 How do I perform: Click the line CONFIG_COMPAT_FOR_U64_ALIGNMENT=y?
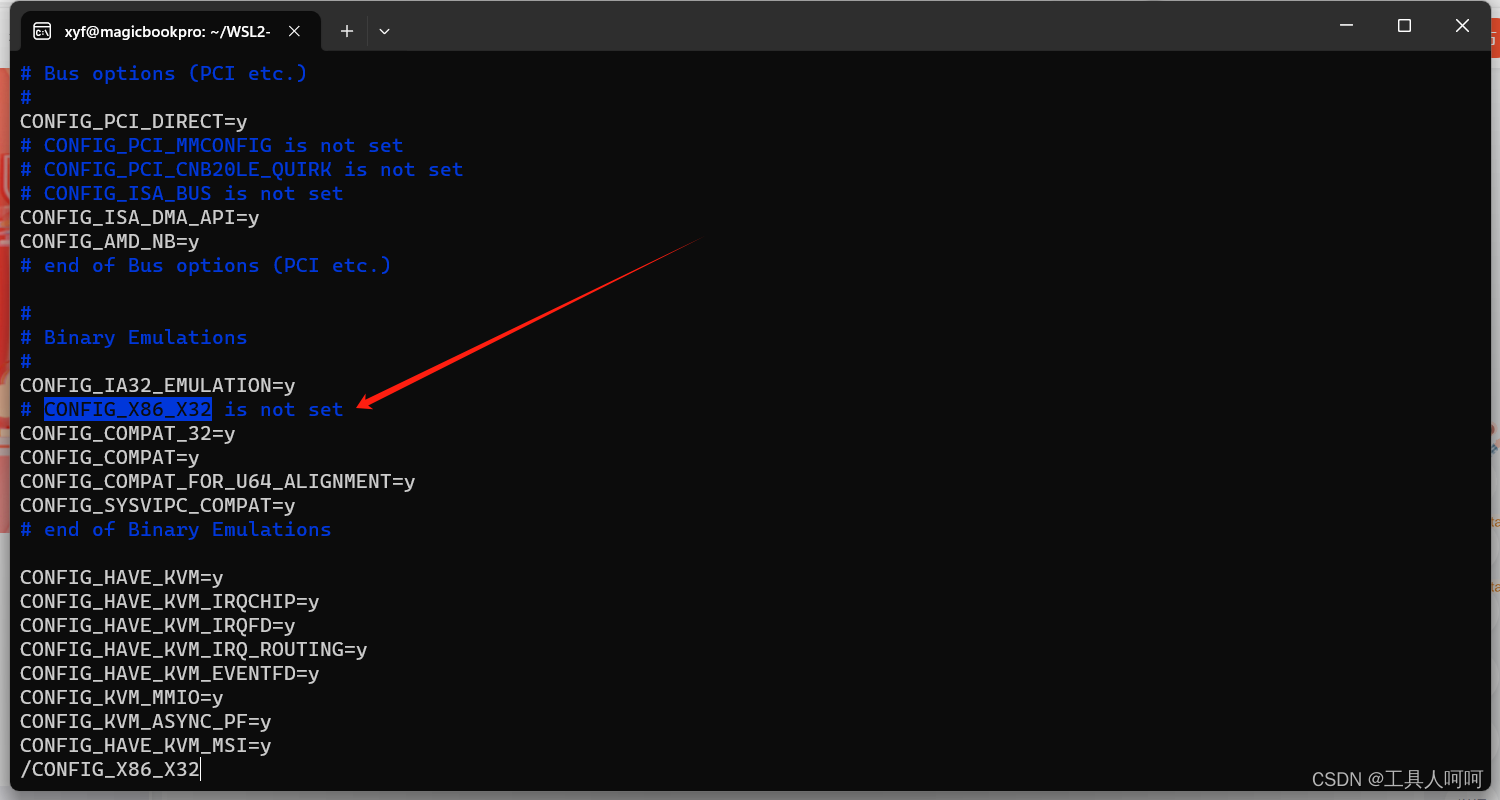pyautogui.click(x=217, y=482)
